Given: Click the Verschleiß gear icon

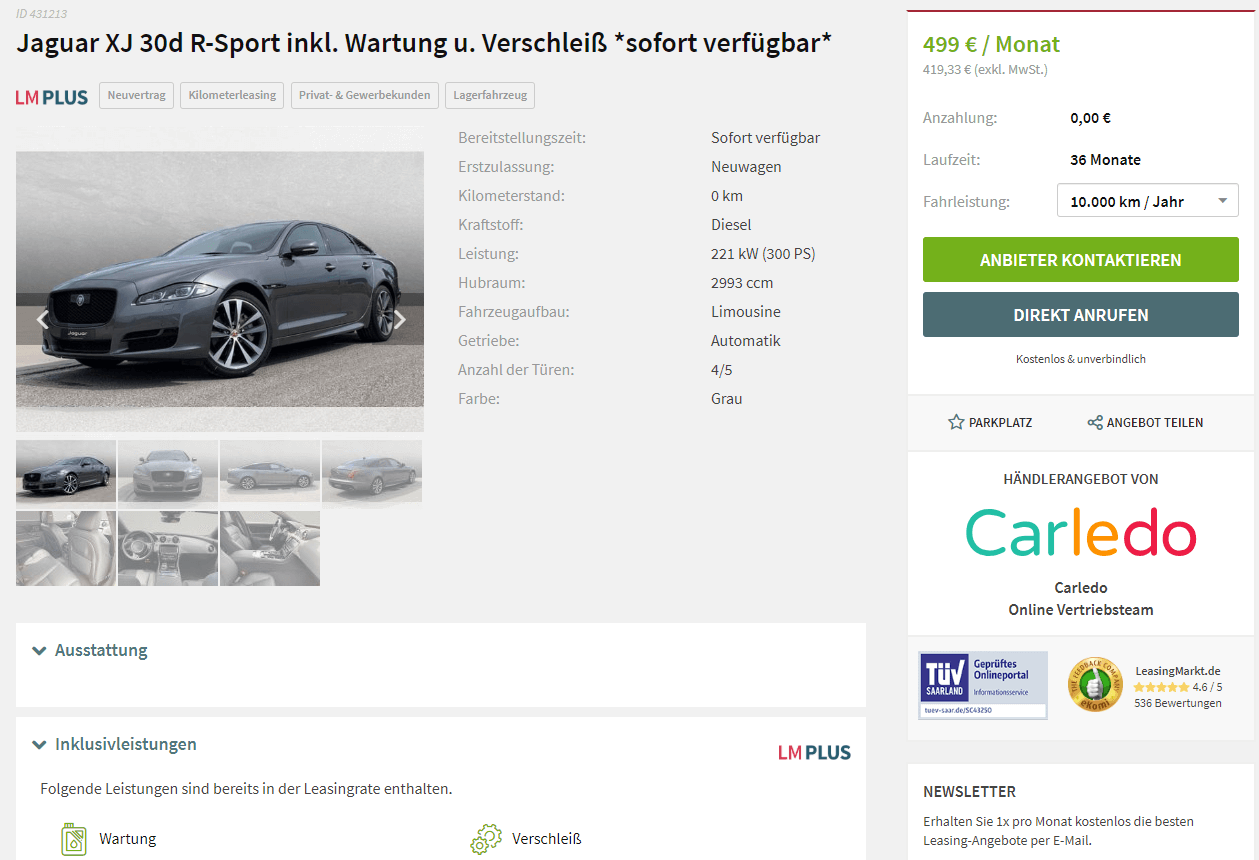Looking at the screenshot, I should coord(486,839).
